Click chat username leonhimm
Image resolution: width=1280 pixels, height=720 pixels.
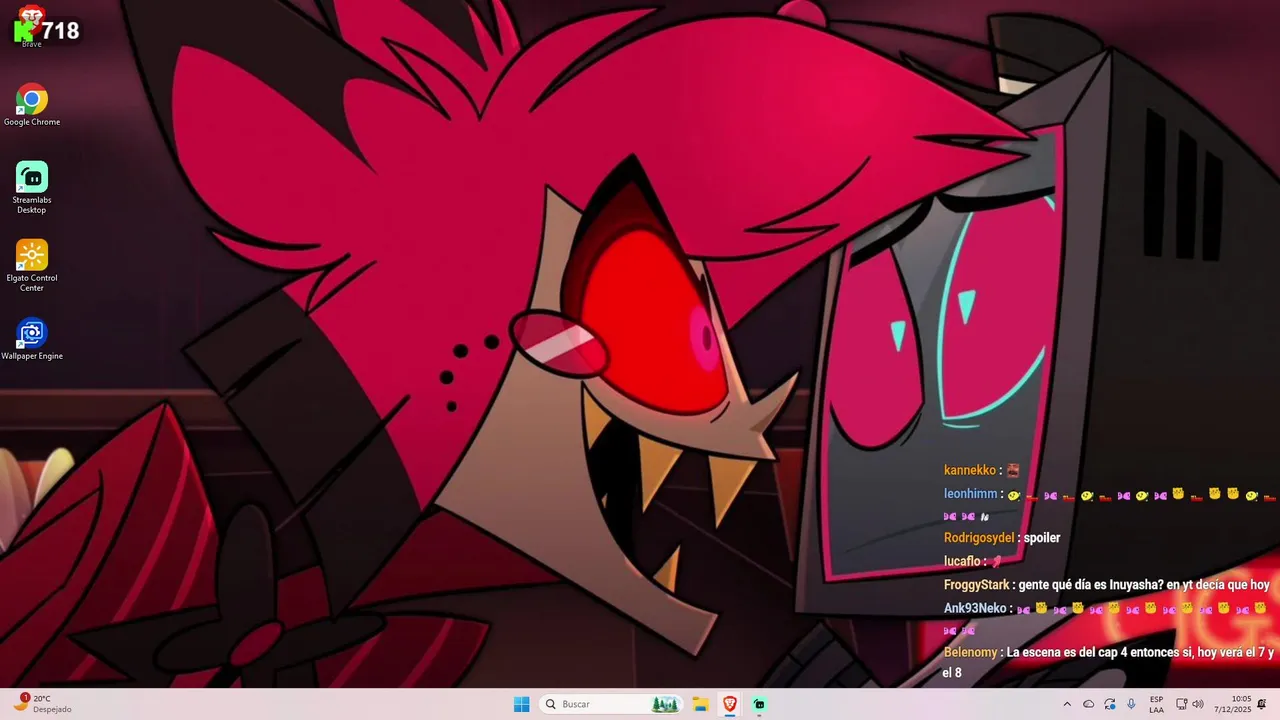tap(971, 494)
